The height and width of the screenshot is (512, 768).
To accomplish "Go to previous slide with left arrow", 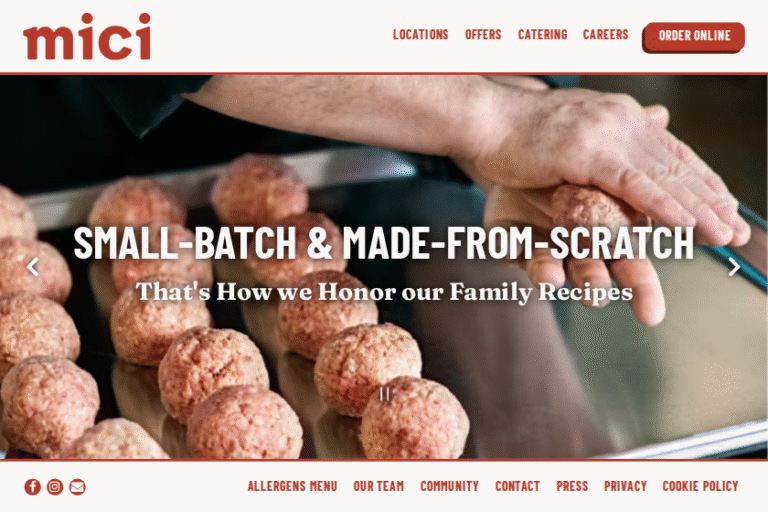I will (33, 267).
